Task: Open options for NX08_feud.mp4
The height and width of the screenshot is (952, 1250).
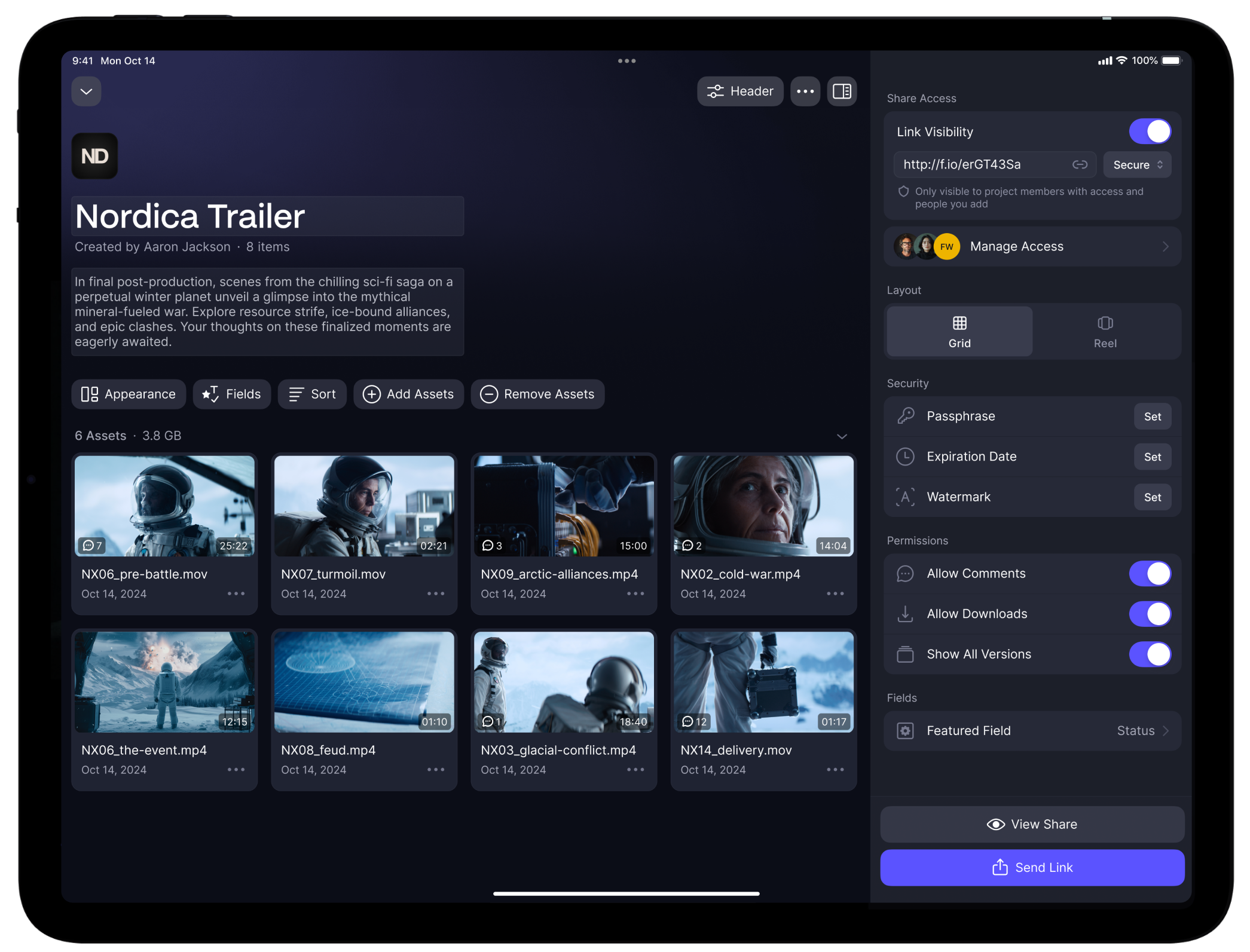Action: tap(436, 770)
